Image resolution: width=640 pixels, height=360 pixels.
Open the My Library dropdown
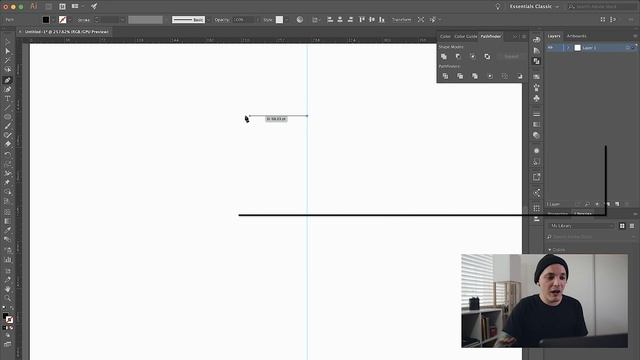tap(582, 226)
